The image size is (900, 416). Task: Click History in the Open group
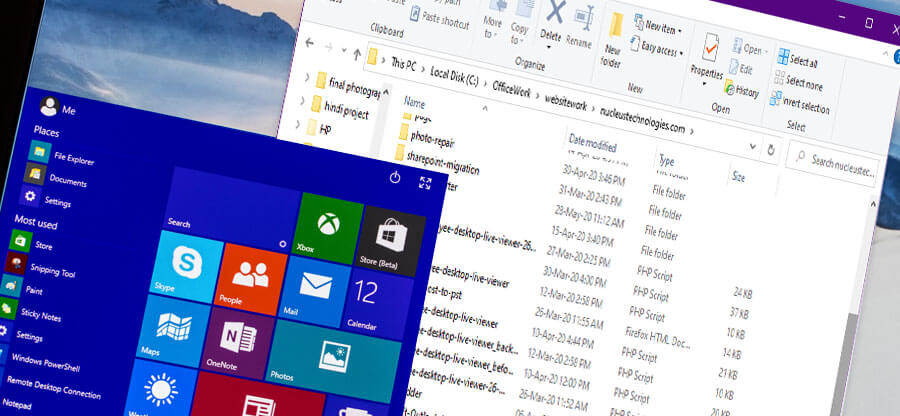point(742,90)
